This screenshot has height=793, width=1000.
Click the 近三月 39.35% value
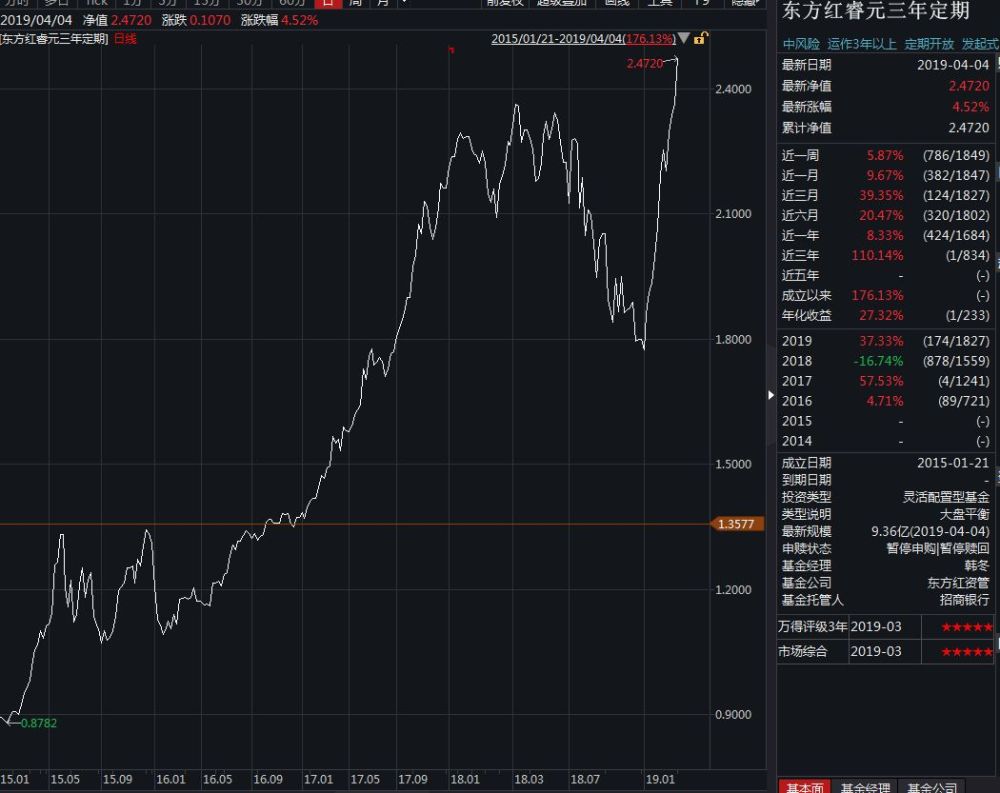point(881,195)
